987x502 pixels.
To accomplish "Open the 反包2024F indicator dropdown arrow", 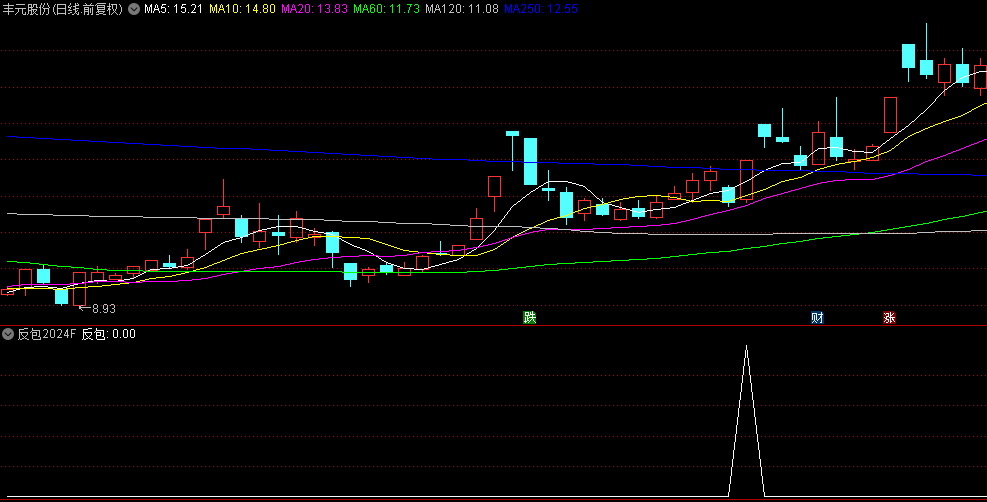I will pyautogui.click(x=8, y=334).
